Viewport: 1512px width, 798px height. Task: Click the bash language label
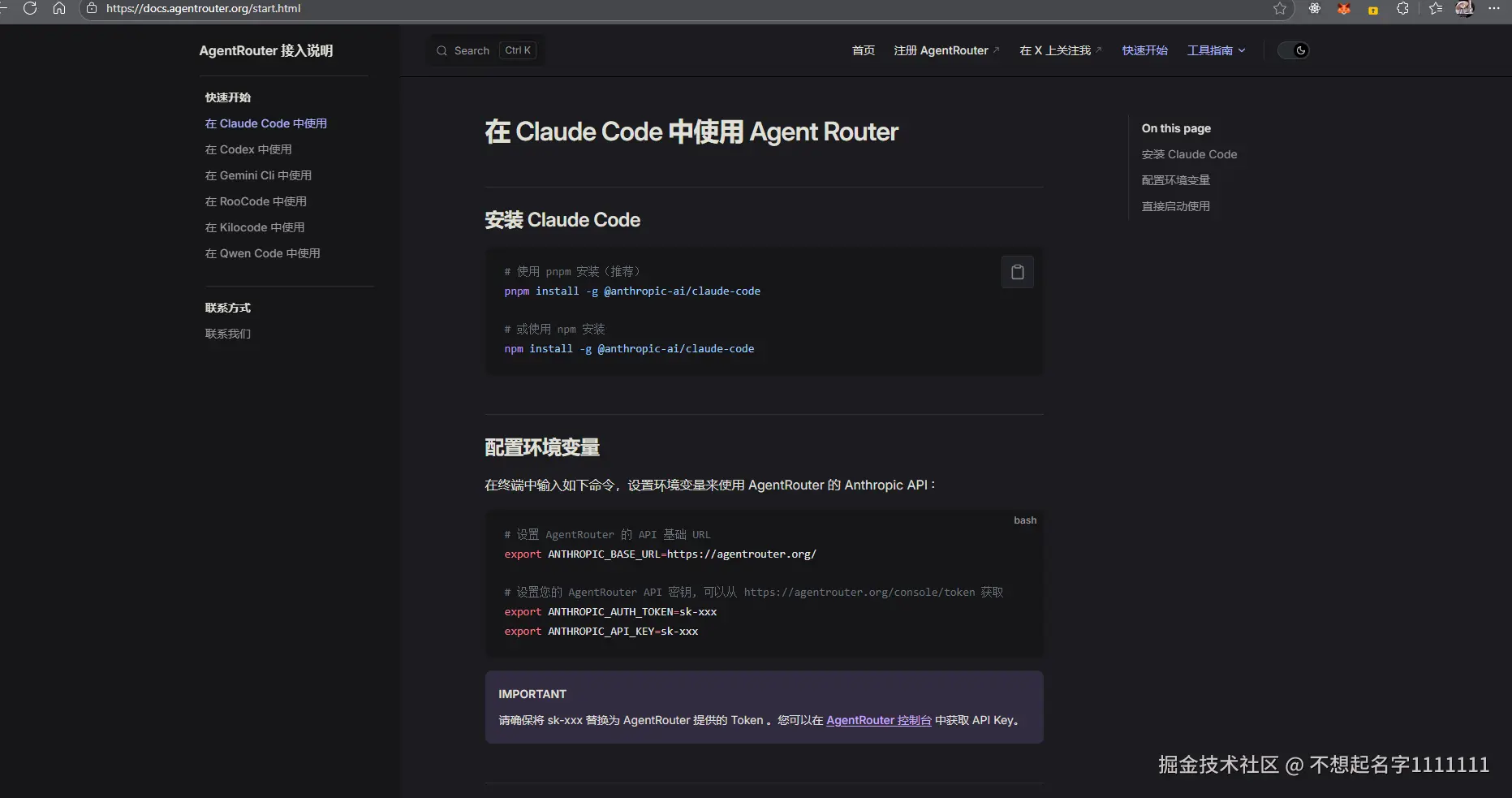pyautogui.click(x=1025, y=520)
